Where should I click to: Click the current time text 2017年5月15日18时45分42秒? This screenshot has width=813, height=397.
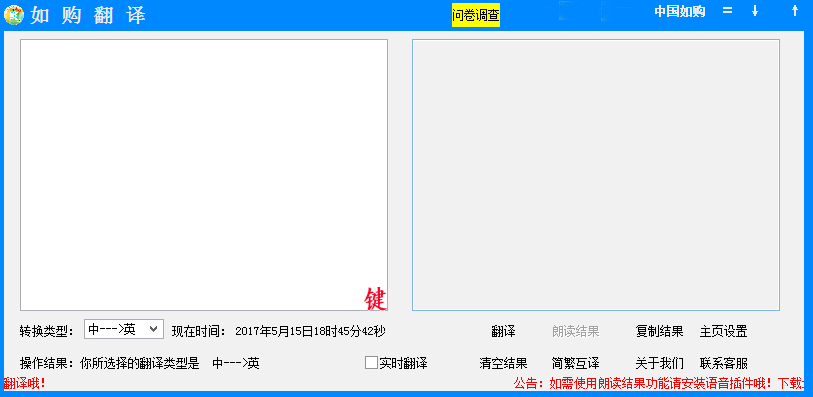point(310,331)
